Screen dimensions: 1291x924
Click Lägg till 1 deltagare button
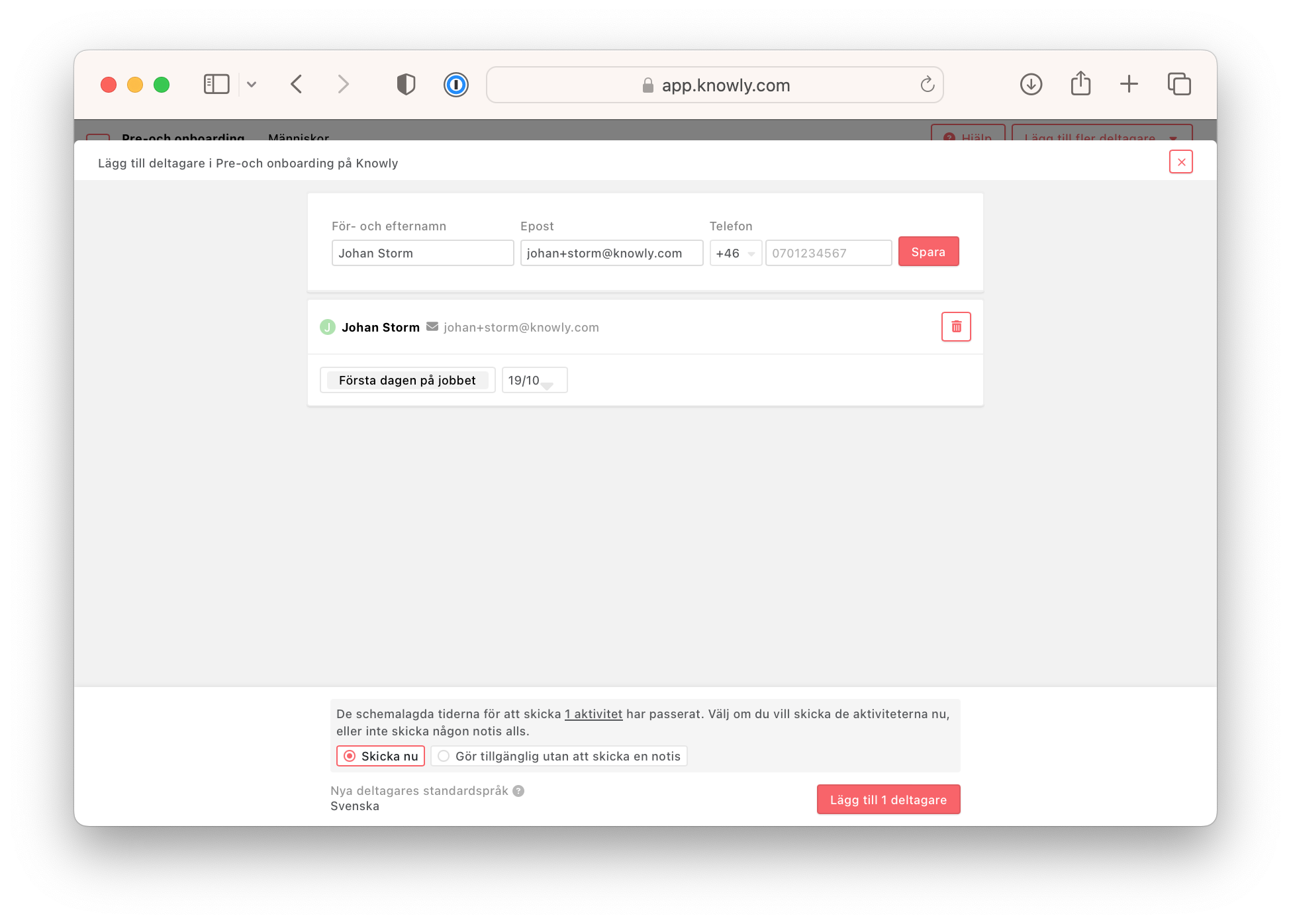pos(888,800)
